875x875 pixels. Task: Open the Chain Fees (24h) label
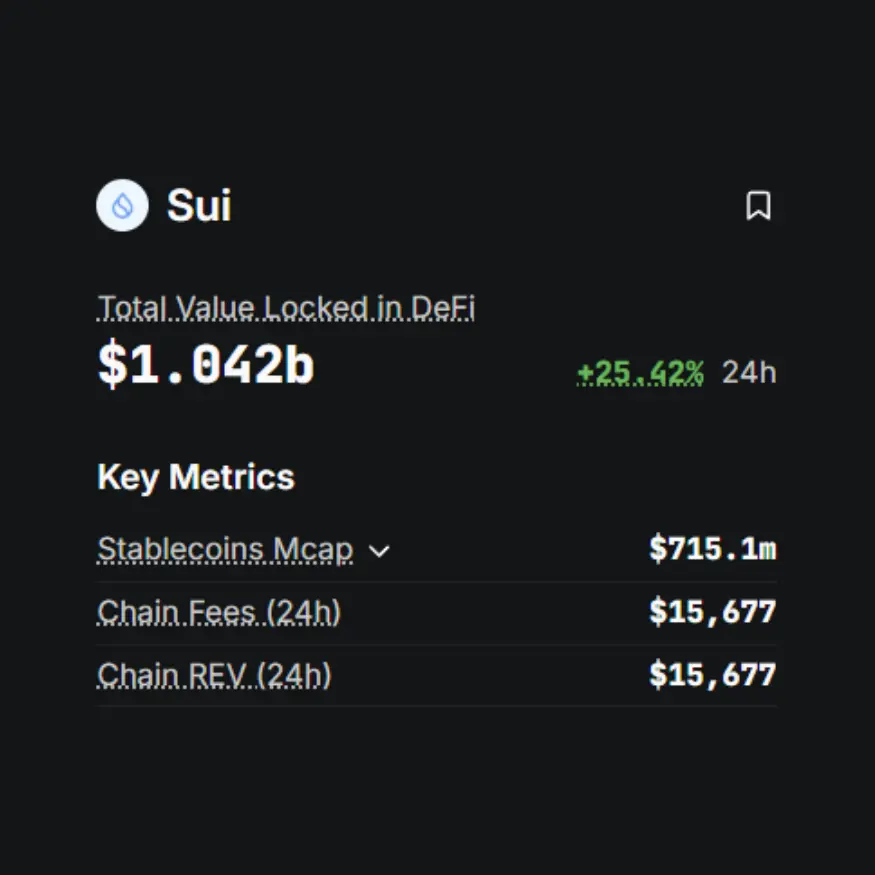click(219, 612)
